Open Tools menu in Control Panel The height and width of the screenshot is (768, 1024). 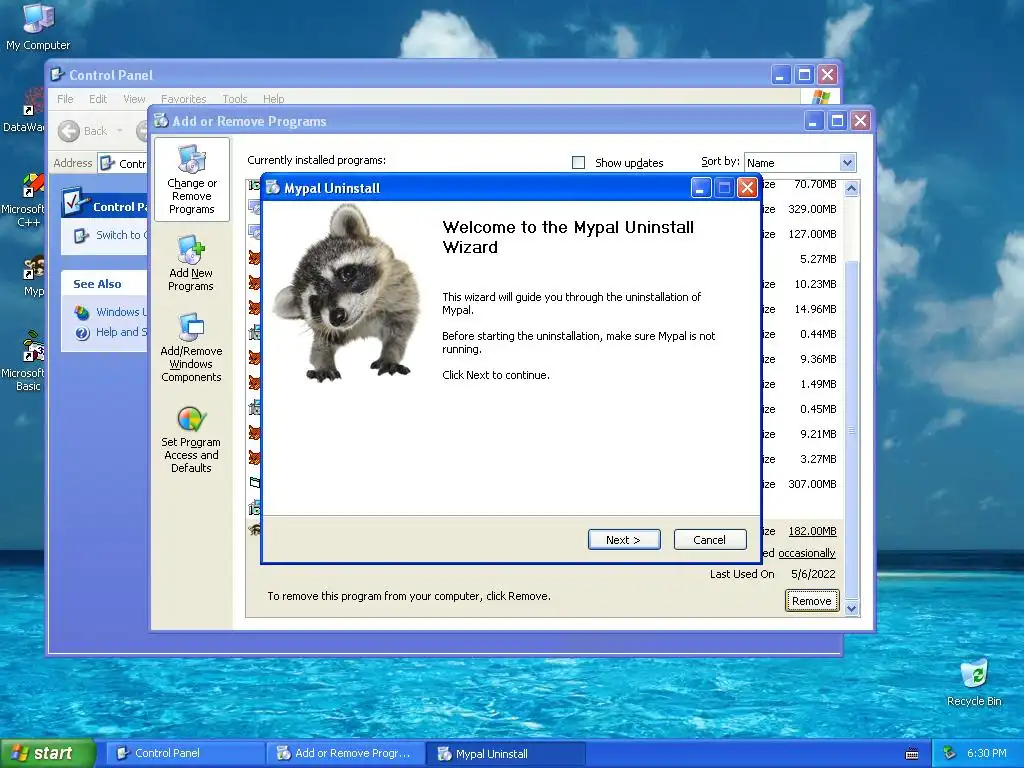click(x=234, y=99)
